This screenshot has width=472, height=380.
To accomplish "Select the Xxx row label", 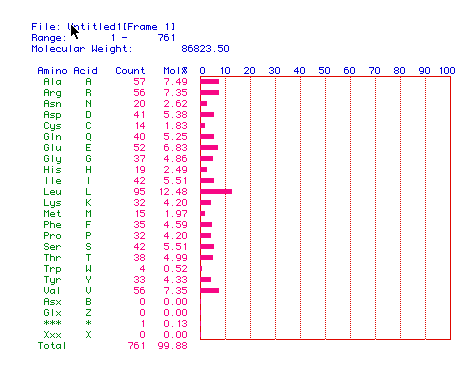I will pyautogui.click(x=52, y=335).
